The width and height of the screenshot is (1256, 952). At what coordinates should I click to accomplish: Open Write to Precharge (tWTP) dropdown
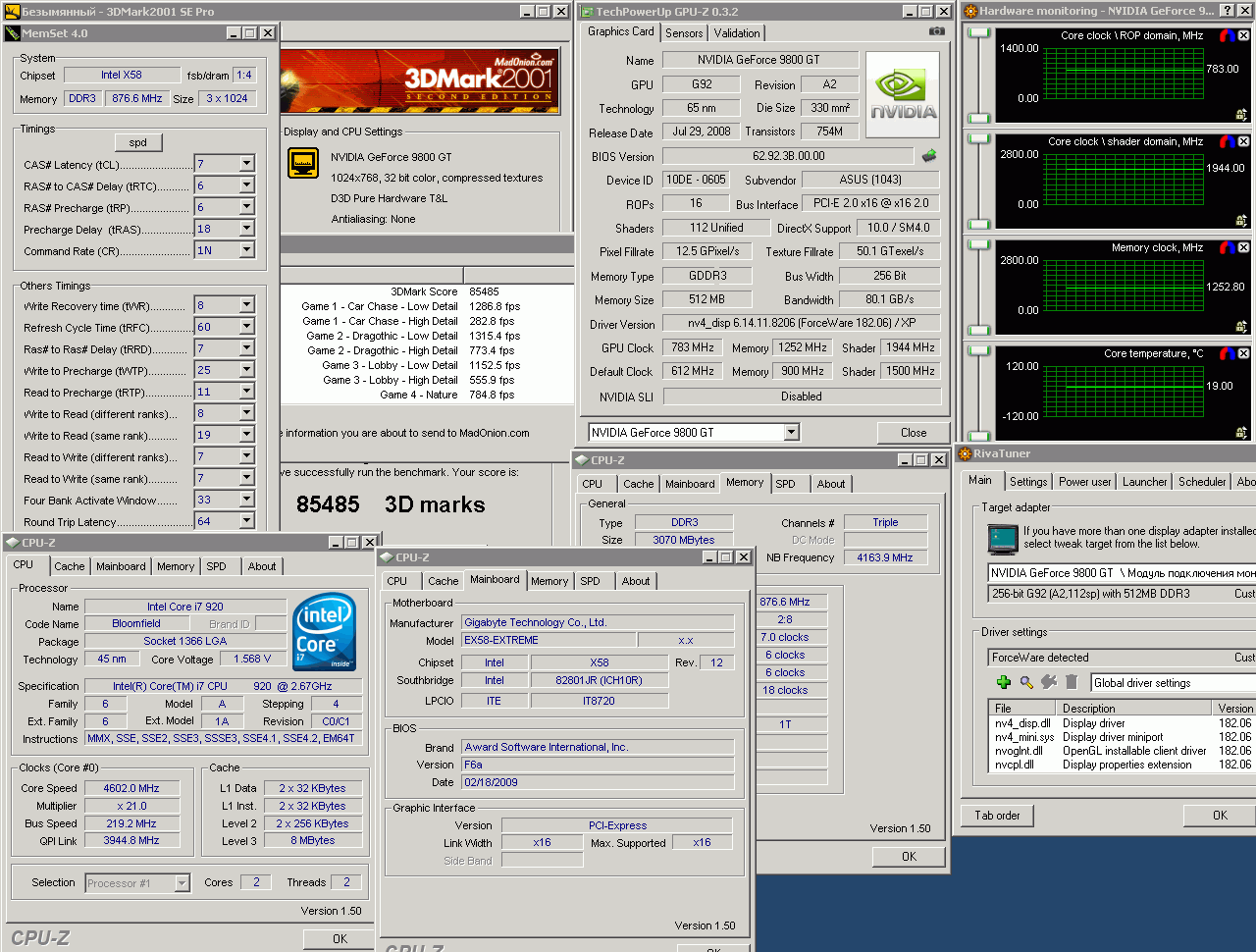pos(246,370)
